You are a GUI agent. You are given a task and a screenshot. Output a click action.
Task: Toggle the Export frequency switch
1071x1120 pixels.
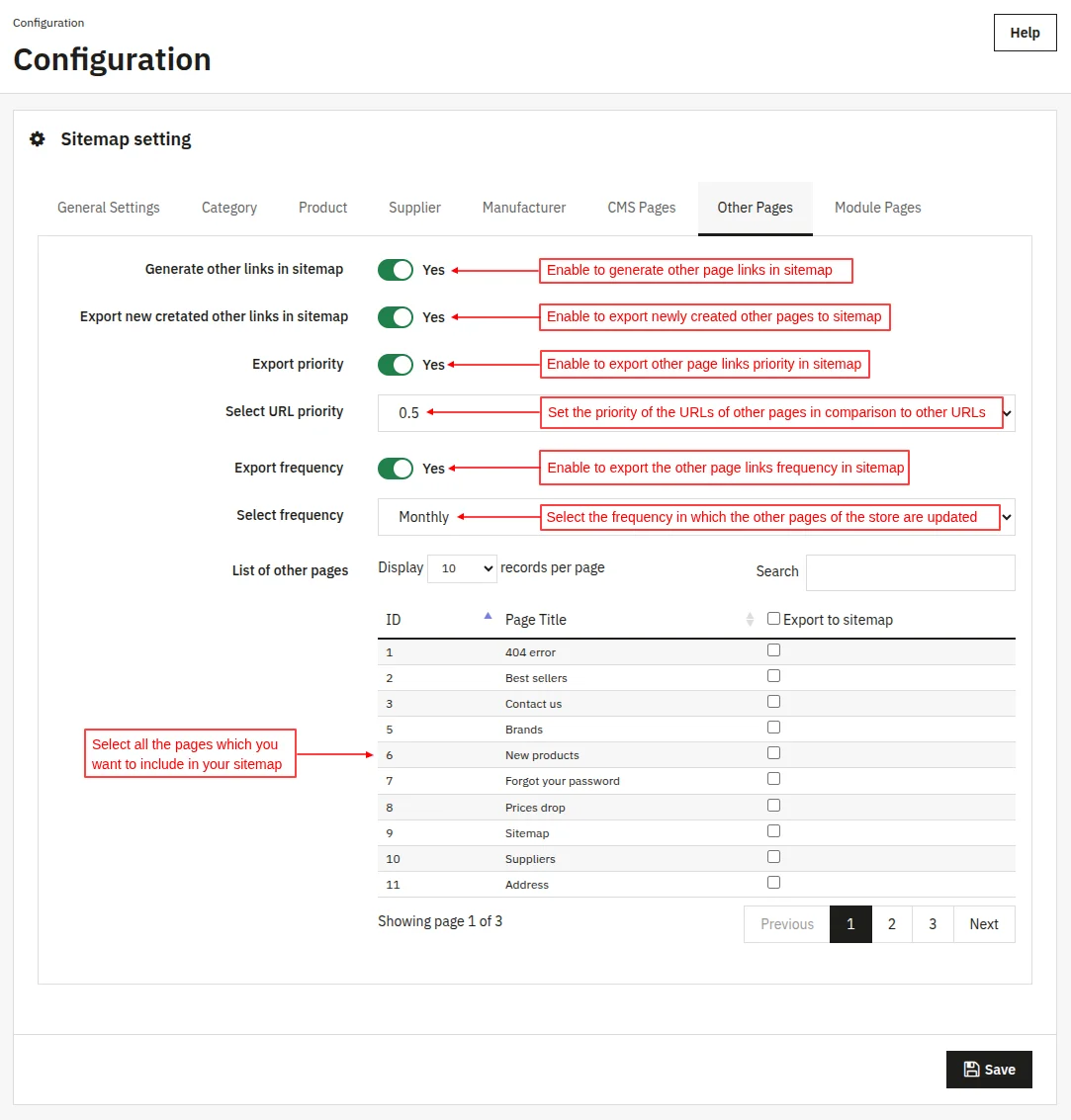(396, 469)
